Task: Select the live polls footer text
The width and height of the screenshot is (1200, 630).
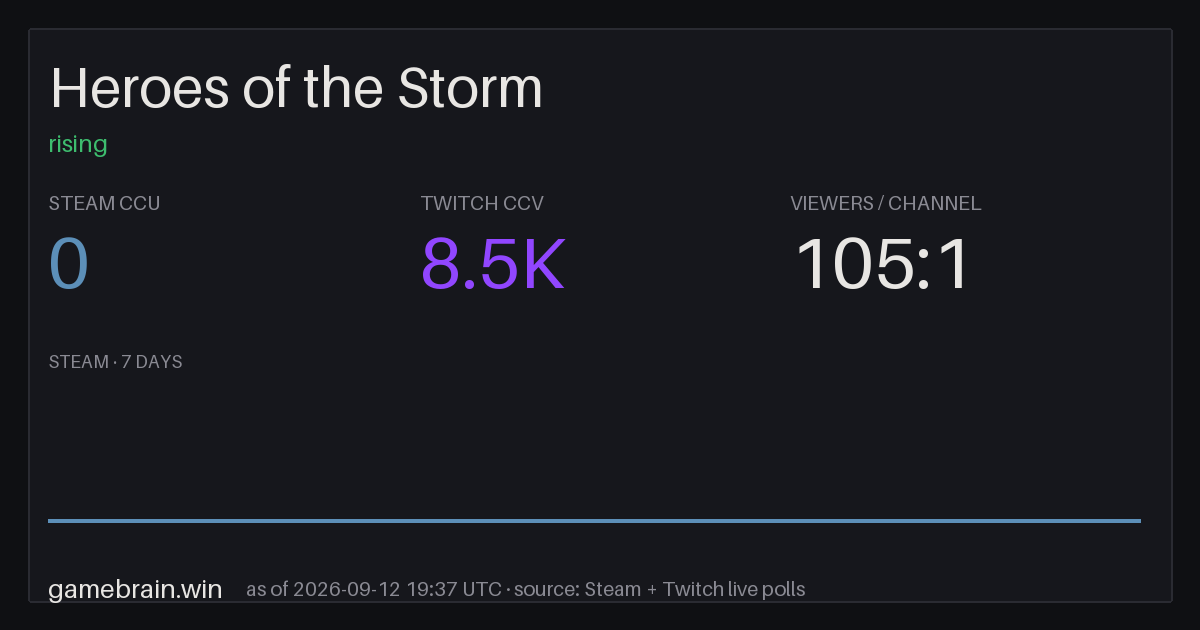Action: click(x=766, y=589)
